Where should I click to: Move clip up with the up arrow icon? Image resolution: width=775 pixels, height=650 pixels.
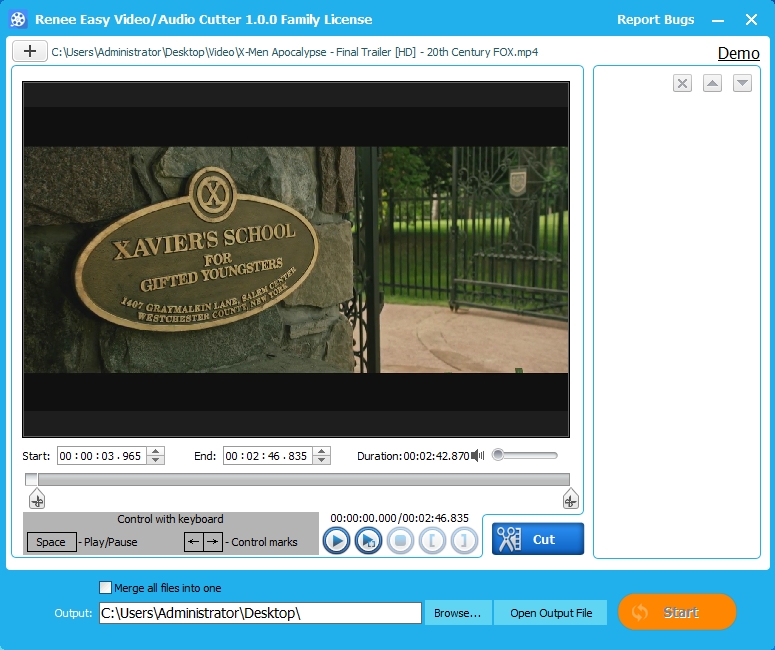click(x=712, y=84)
